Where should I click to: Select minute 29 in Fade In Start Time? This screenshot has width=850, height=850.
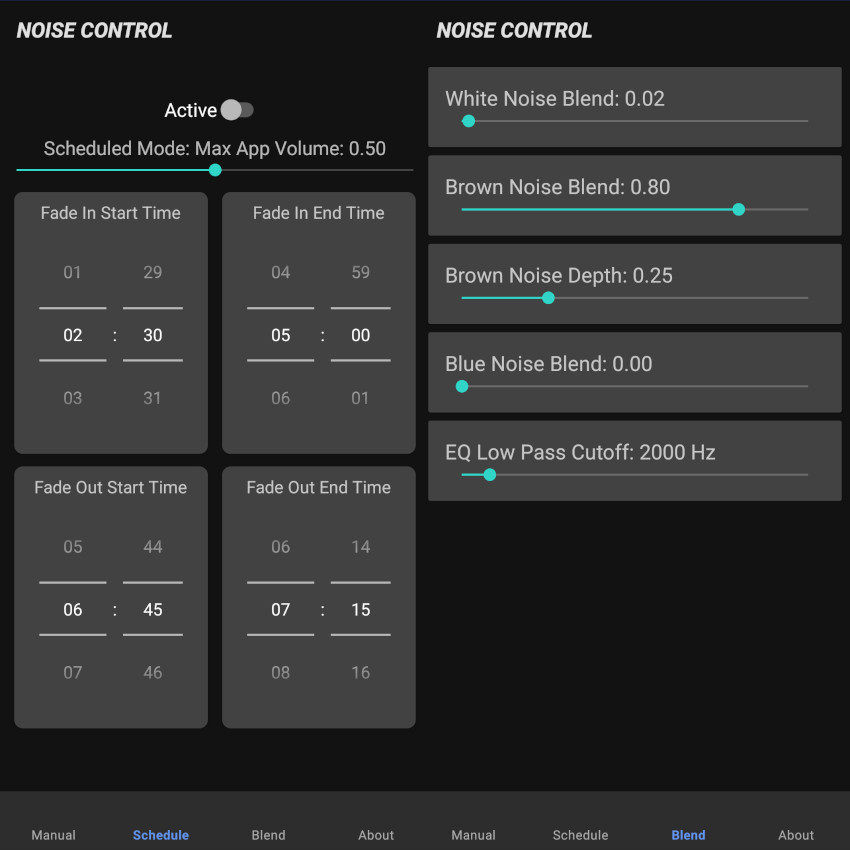[152, 272]
